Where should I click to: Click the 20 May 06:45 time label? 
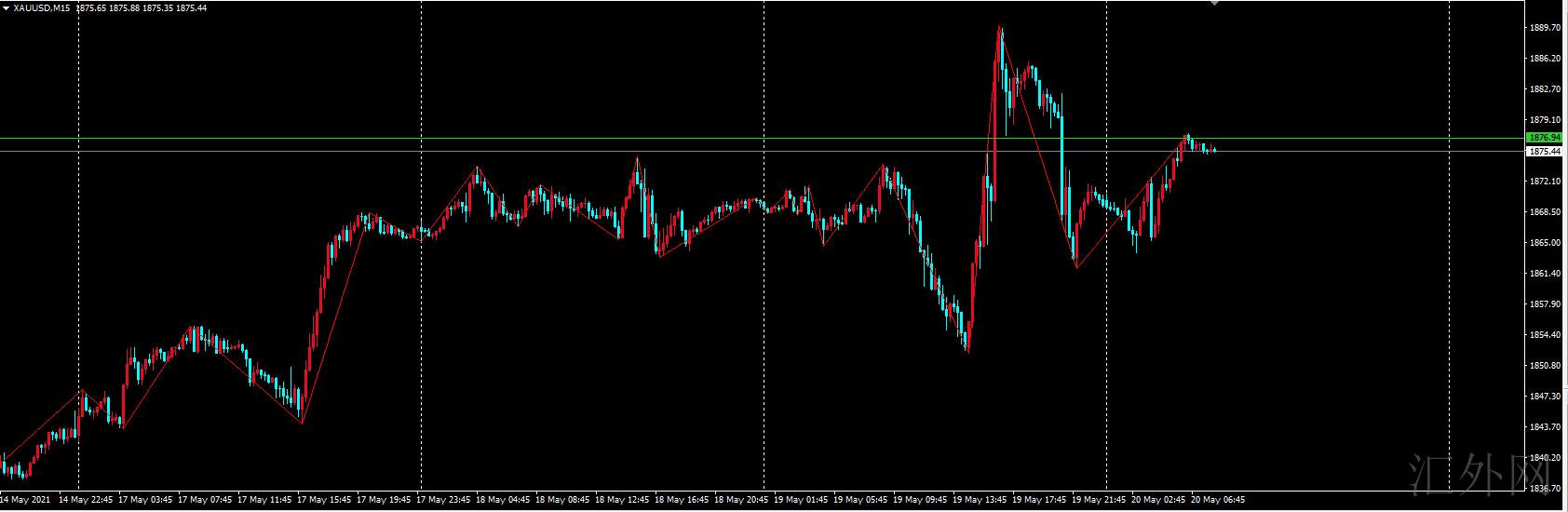point(1219,499)
